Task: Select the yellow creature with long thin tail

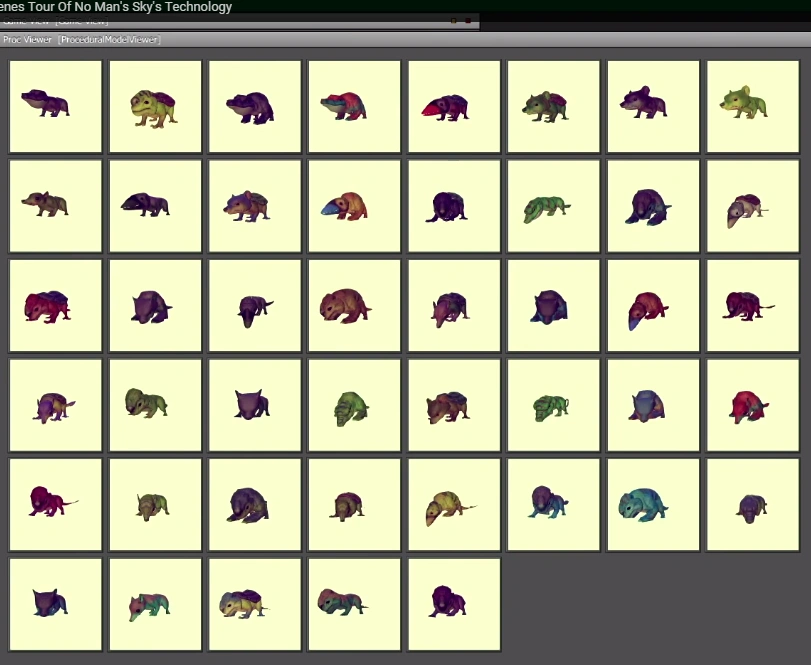Action: [x=454, y=505]
